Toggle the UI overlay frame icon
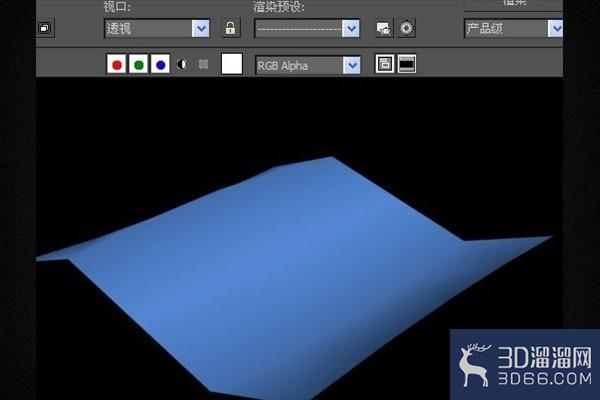This screenshot has width=600, height=400. tap(384, 64)
